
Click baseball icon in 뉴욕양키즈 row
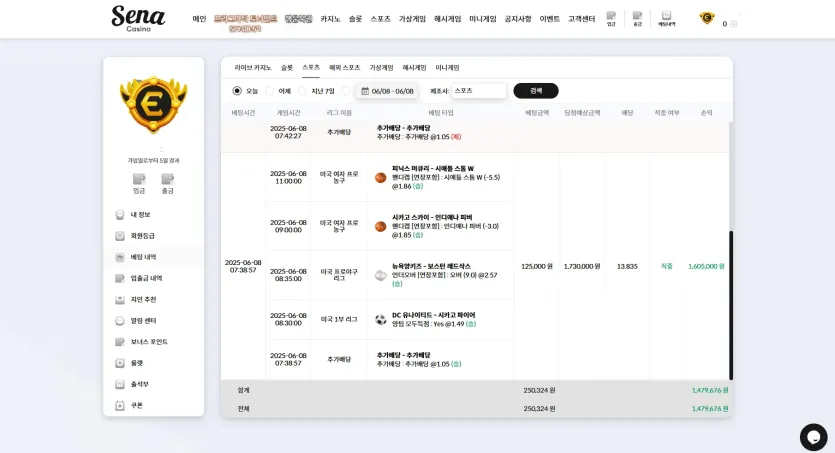tap(380, 275)
